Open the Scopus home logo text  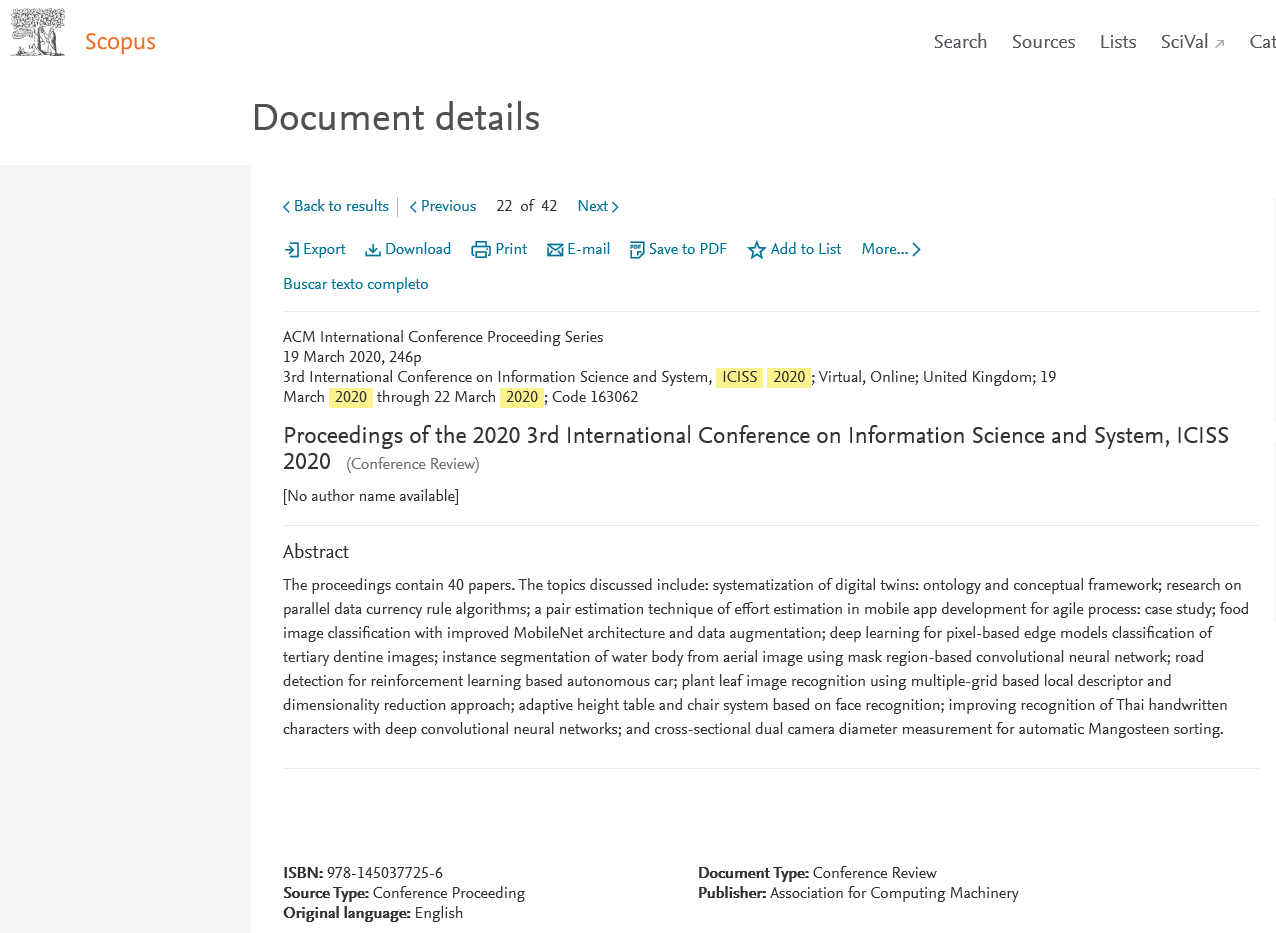pyautogui.click(x=120, y=43)
